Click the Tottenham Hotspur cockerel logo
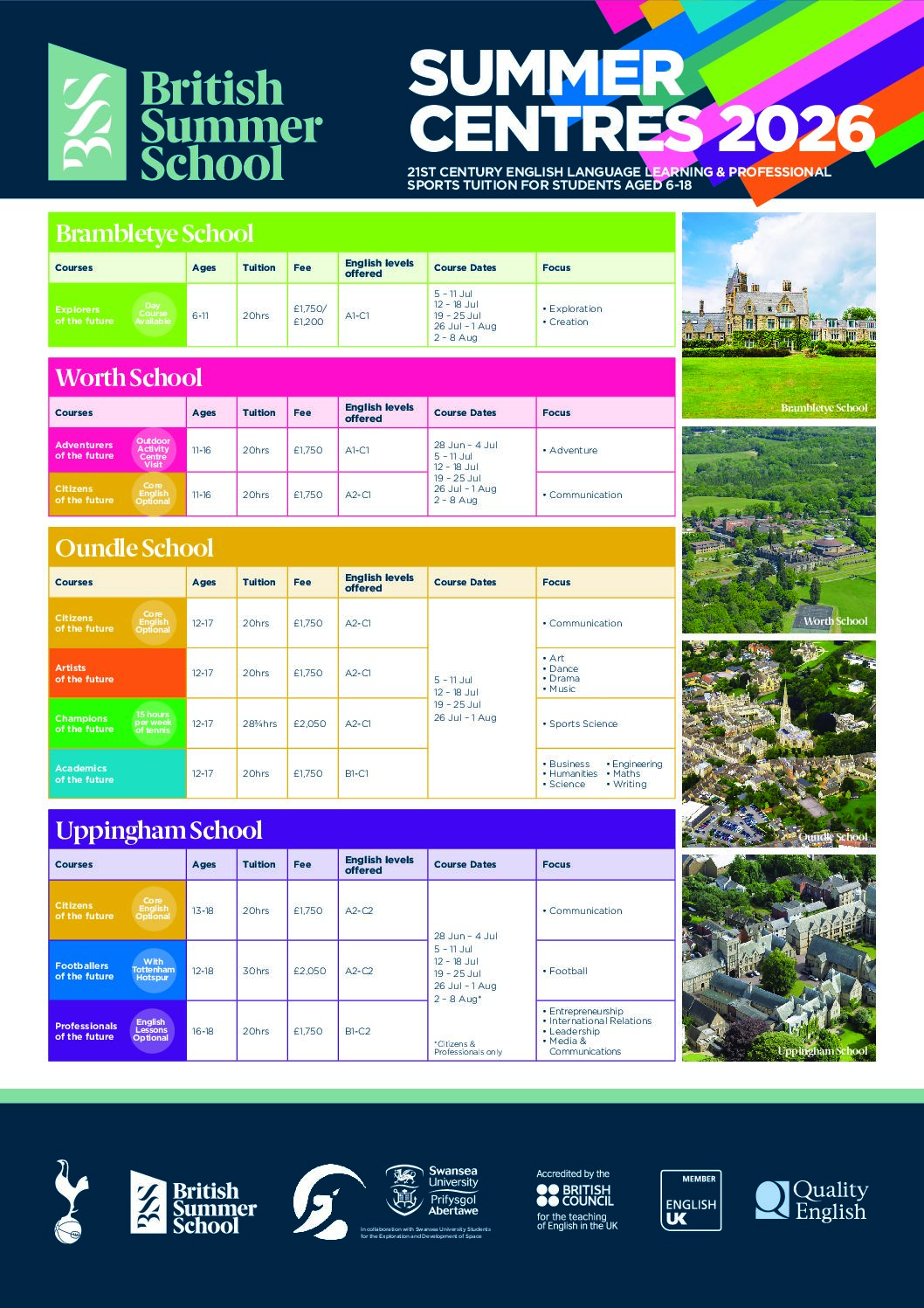The image size is (924, 1308). pyautogui.click(x=71, y=1201)
